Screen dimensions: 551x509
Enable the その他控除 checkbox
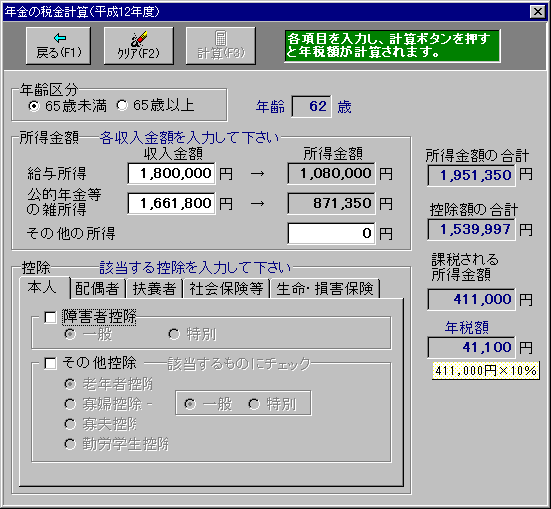click(x=50, y=363)
